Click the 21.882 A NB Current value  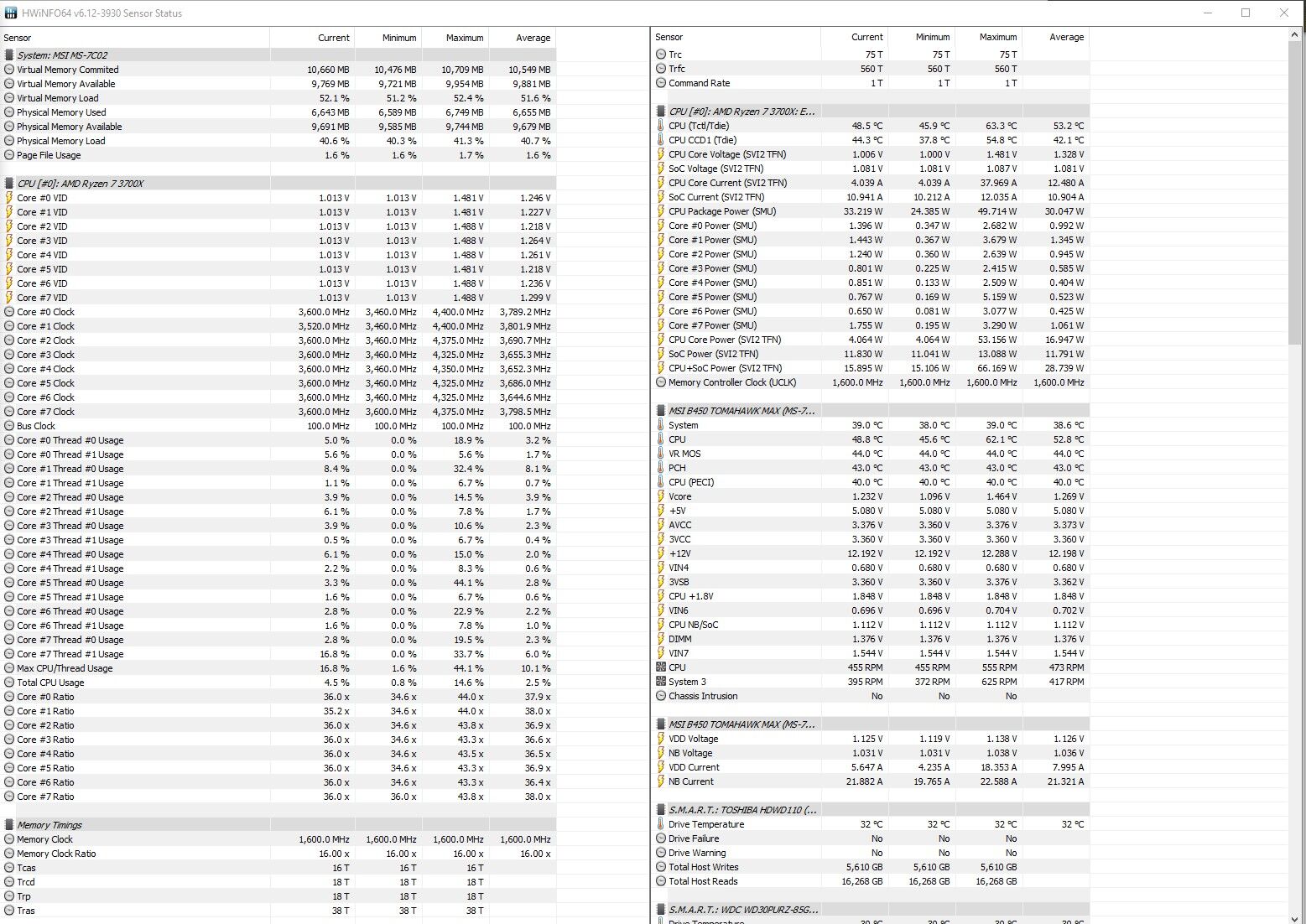(x=864, y=781)
